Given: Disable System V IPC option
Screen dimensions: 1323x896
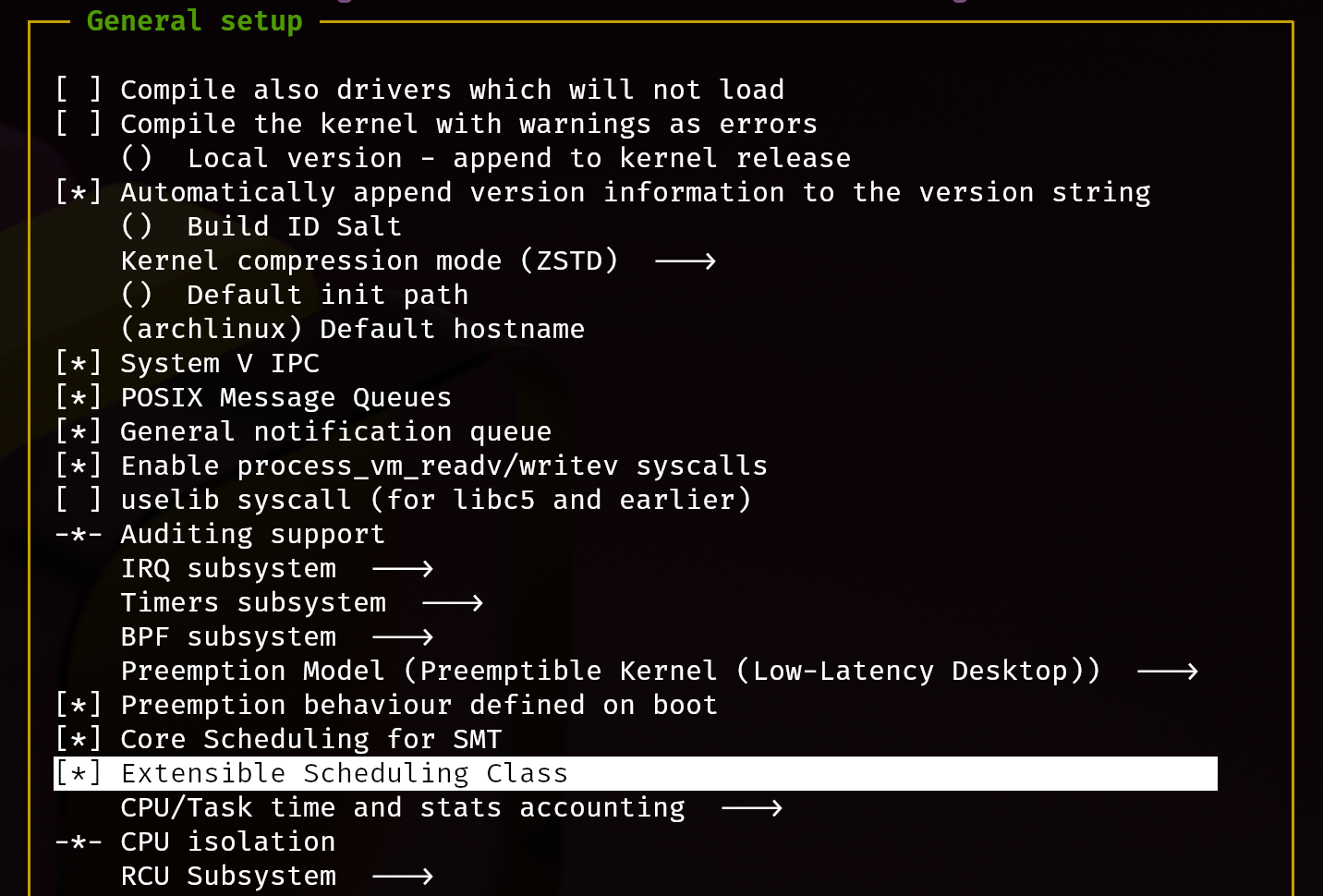Looking at the screenshot, I should [x=79, y=363].
